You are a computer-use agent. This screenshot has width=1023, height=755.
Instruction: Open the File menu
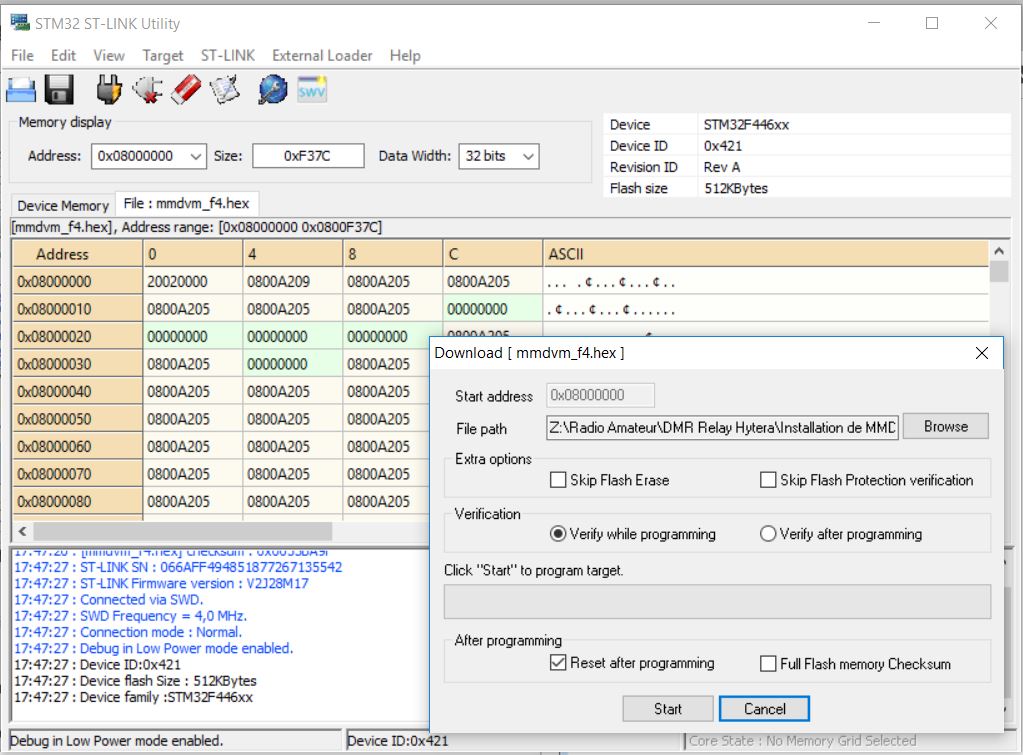tap(22, 55)
